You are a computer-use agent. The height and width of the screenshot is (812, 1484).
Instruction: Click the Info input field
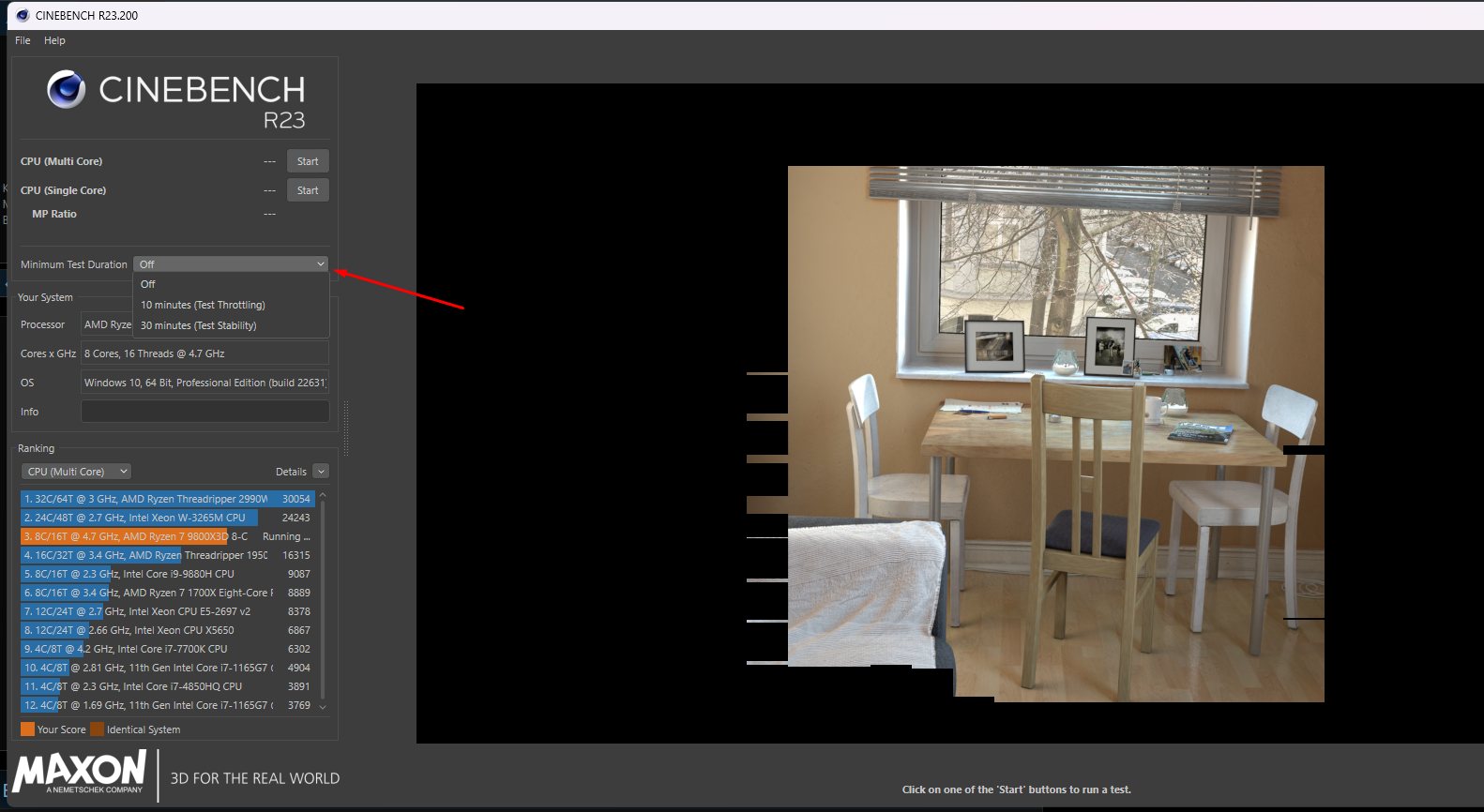point(204,412)
